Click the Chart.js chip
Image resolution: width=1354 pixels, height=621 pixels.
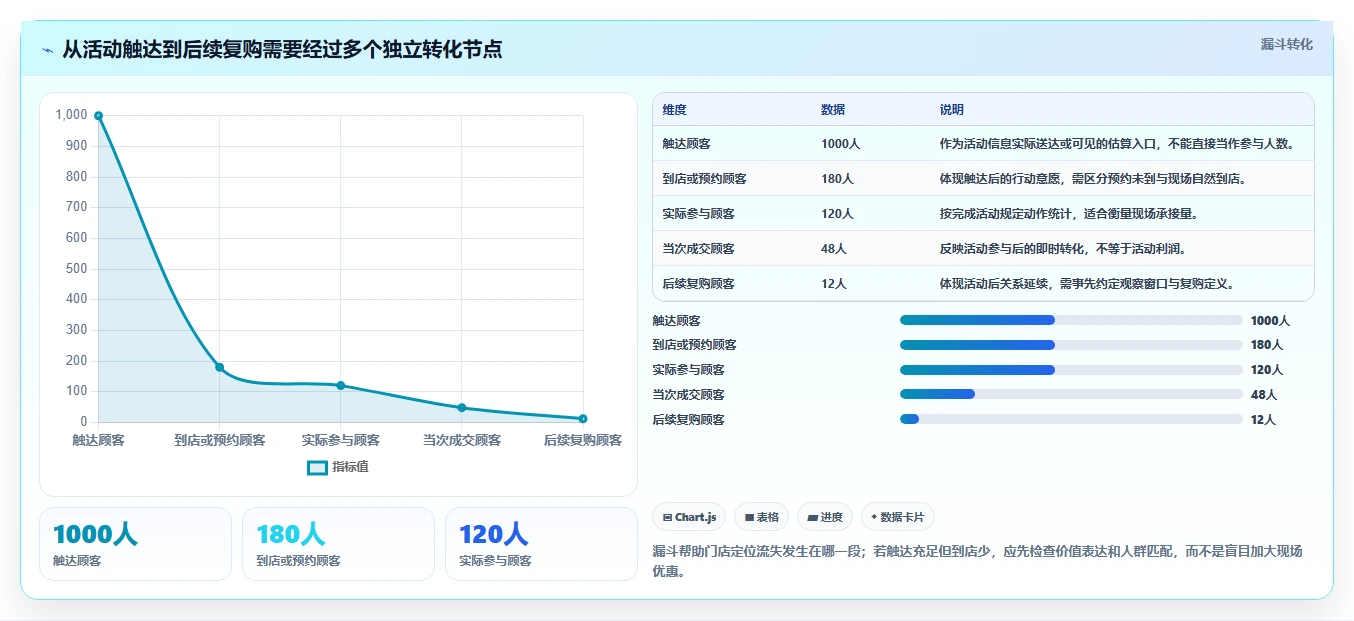[689, 517]
